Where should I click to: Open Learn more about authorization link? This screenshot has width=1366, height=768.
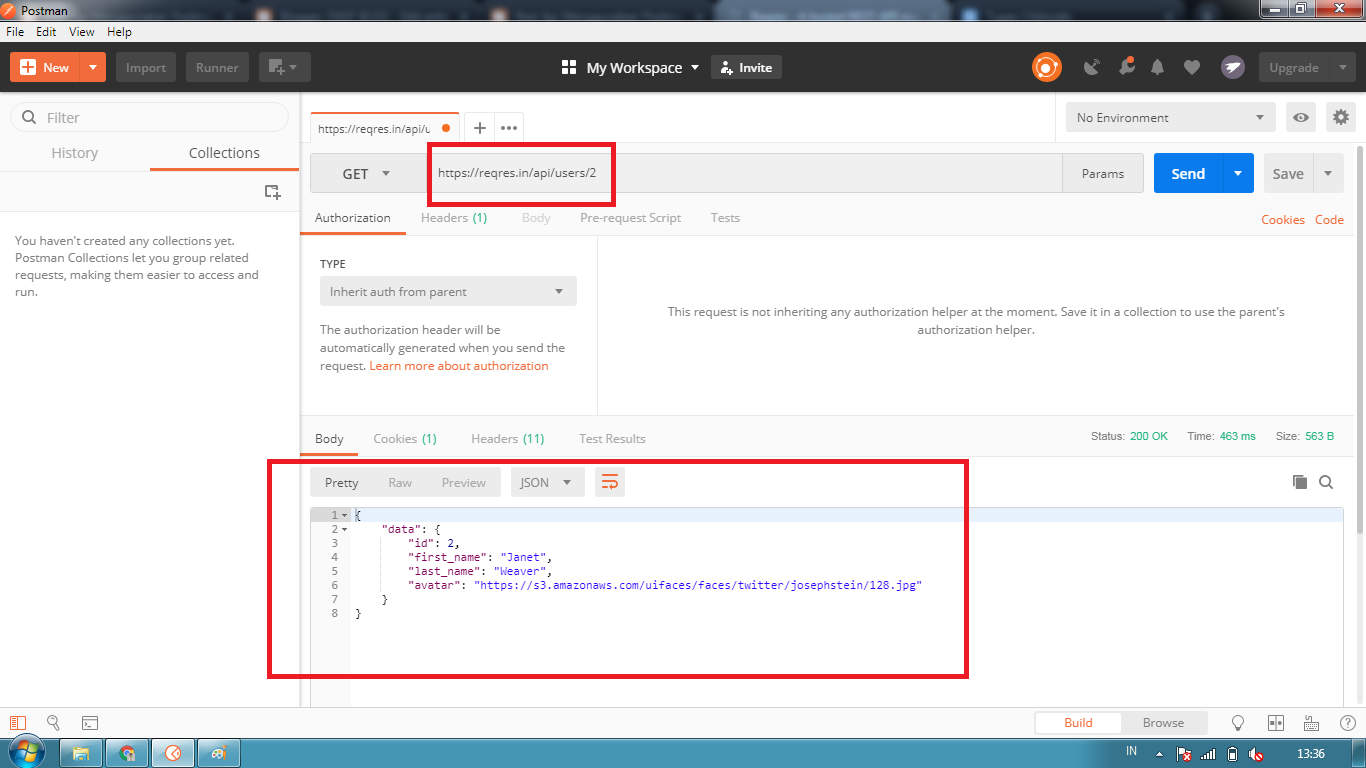pos(459,365)
